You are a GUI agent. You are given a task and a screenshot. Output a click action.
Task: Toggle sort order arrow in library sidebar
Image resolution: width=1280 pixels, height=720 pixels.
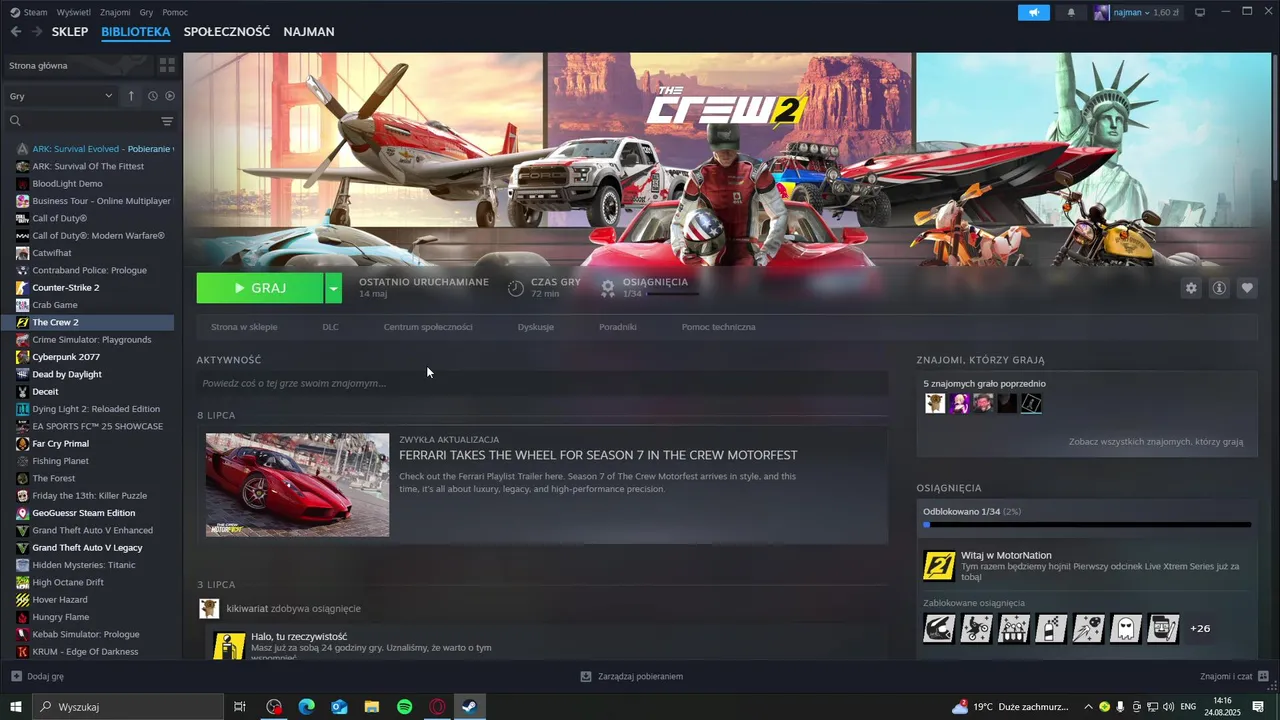131,96
